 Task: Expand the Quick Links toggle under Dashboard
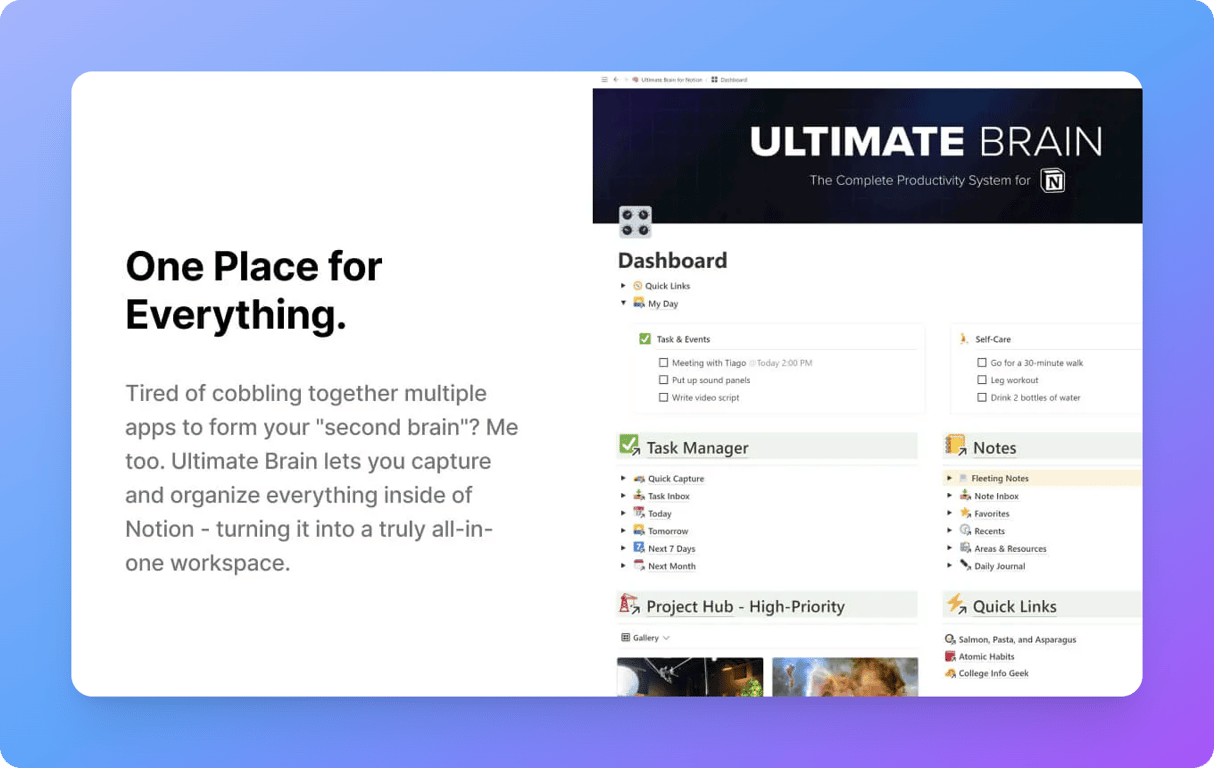click(623, 286)
